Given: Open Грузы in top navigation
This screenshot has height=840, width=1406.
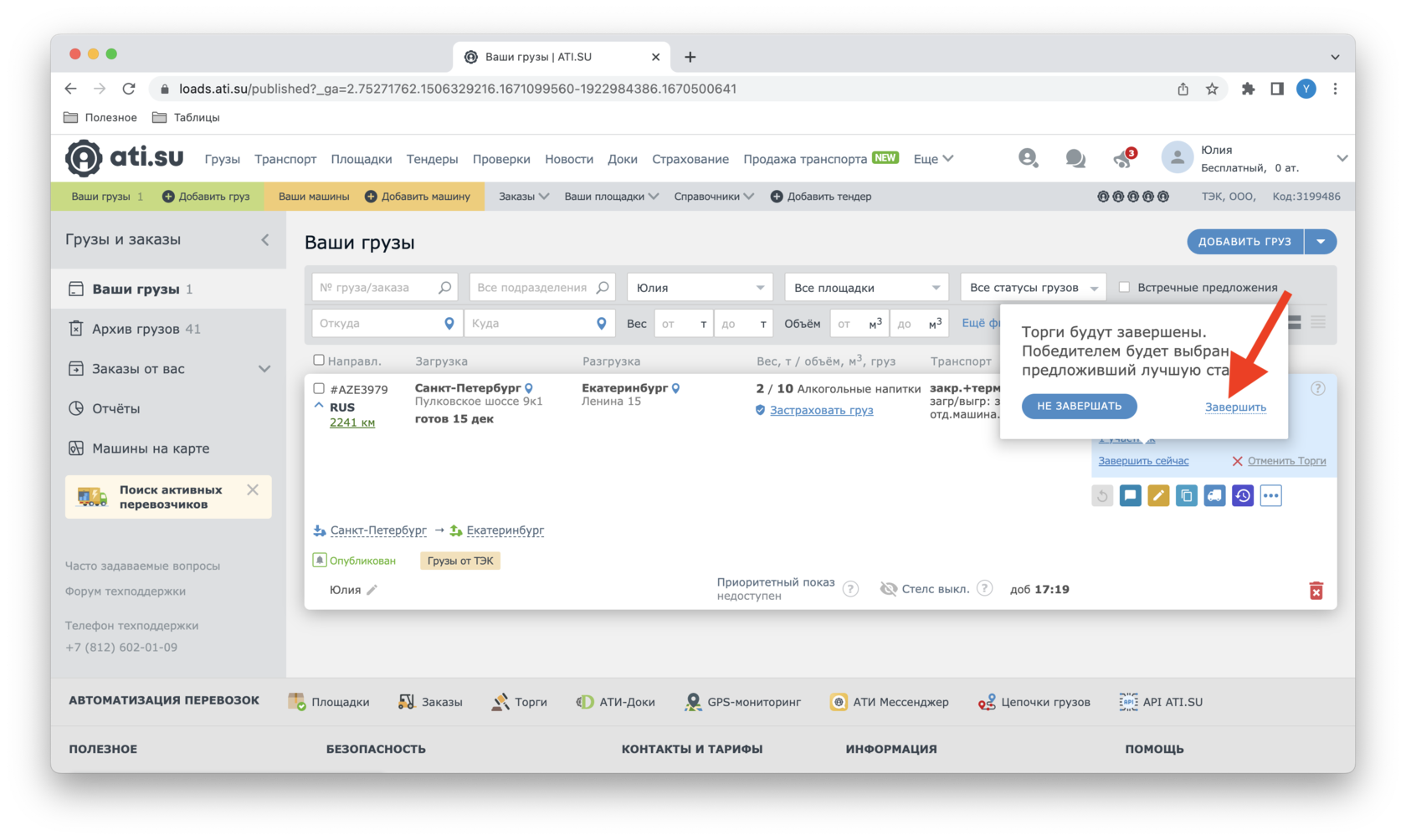Looking at the screenshot, I should [x=222, y=159].
